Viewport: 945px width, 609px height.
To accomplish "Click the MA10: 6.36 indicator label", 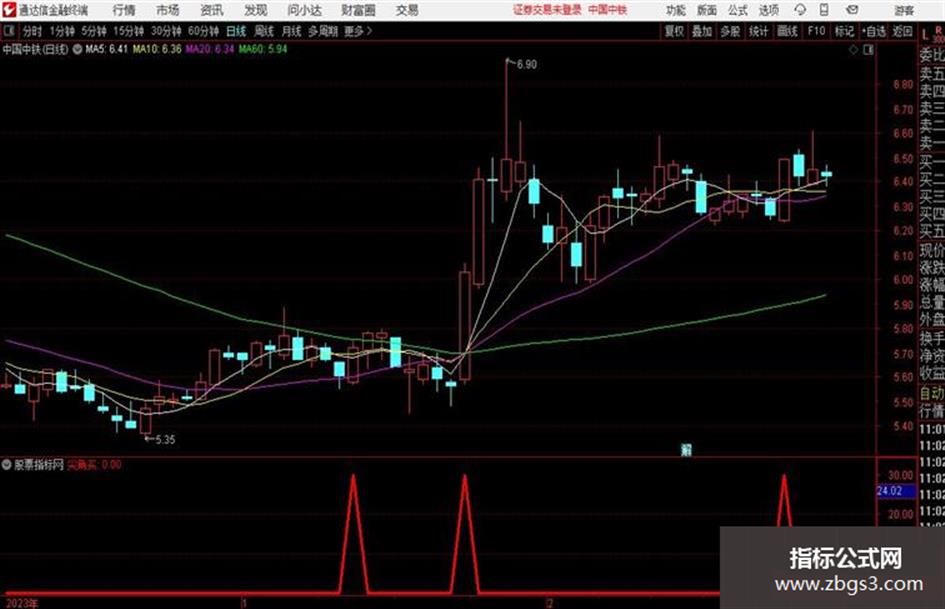I will pos(157,49).
